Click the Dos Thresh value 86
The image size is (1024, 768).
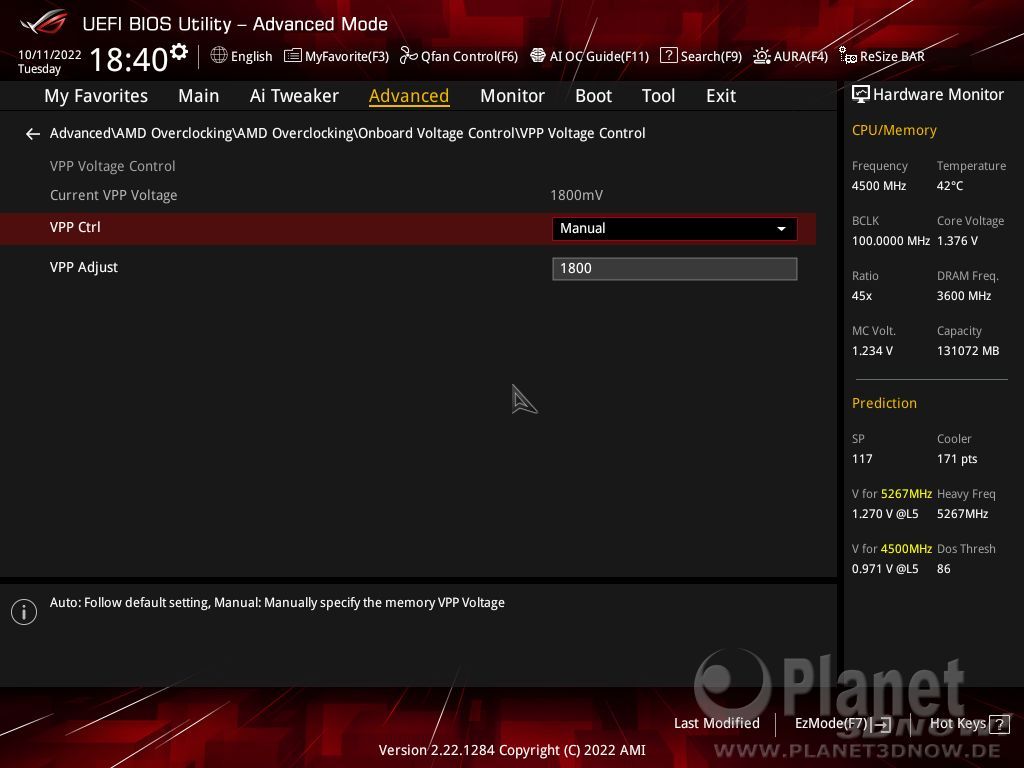click(944, 569)
